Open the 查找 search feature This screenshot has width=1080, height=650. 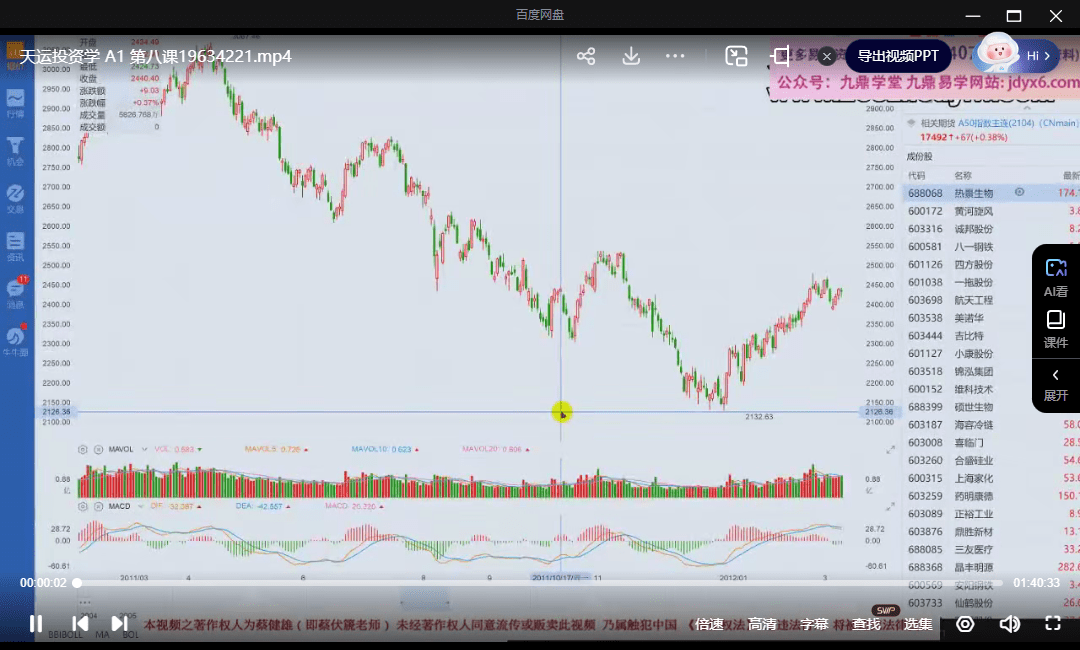click(866, 624)
